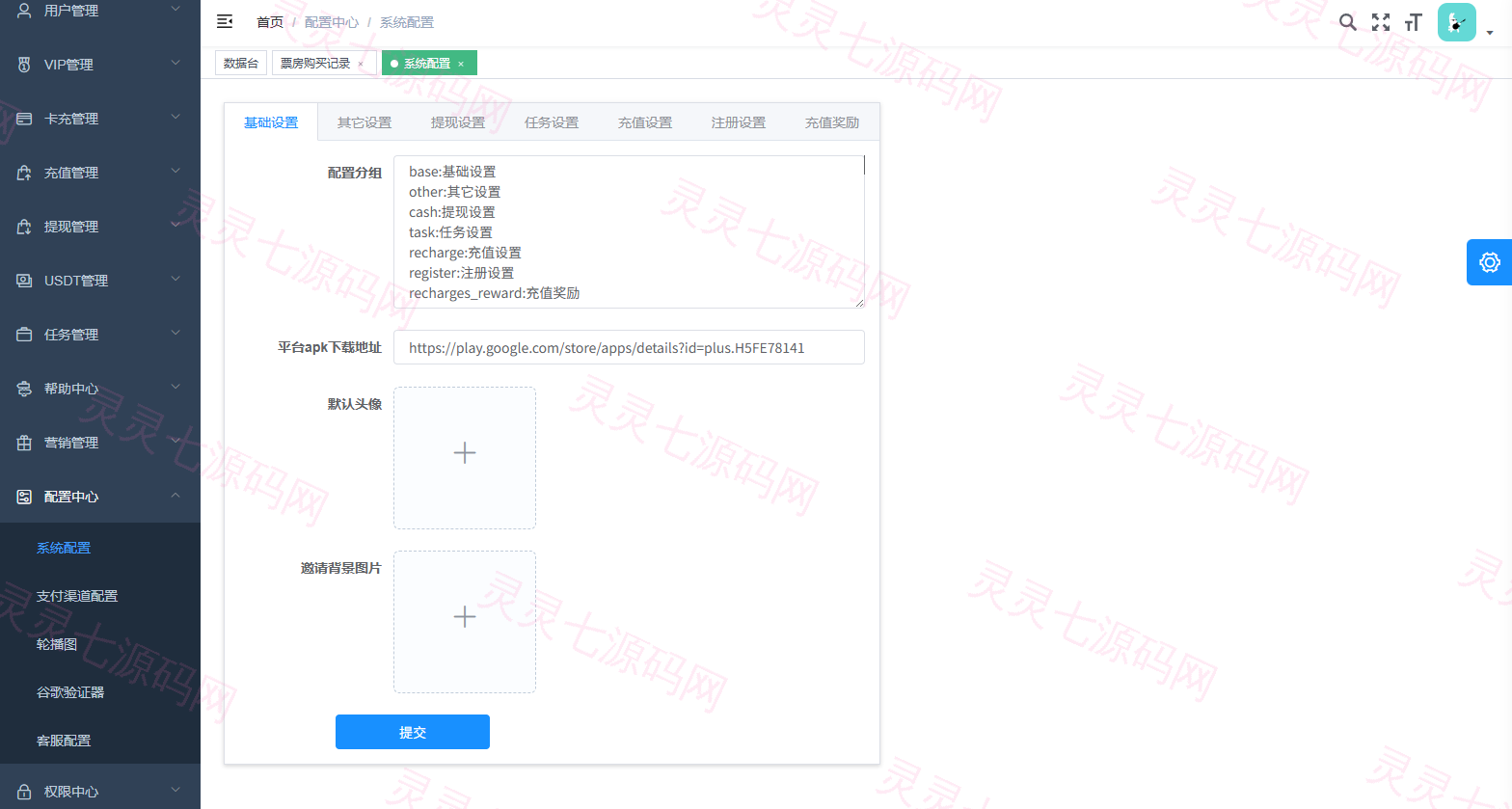The height and width of the screenshot is (809, 1512).
Task: Open the user avatar menu
Action: [1456, 22]
